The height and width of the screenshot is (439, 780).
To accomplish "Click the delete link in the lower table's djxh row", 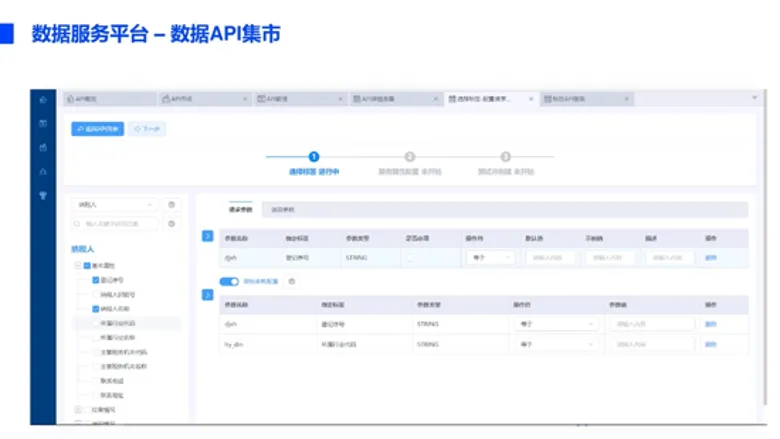I will (711, 324).
